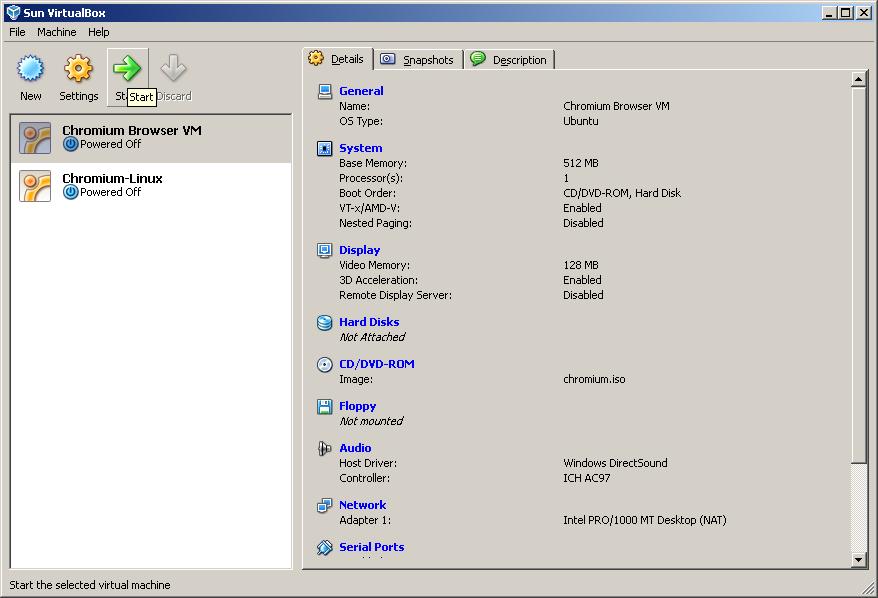Click power state icon of Chromium-Linux

click(71, 193)
